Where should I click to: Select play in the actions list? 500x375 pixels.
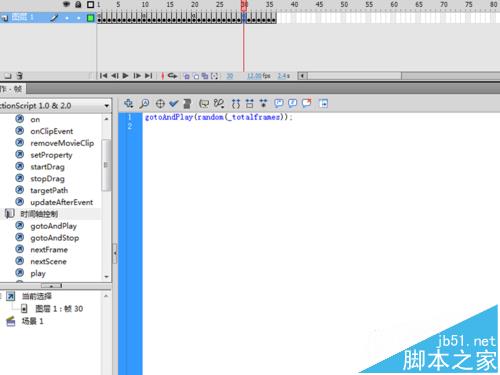[x=38, y=274]
